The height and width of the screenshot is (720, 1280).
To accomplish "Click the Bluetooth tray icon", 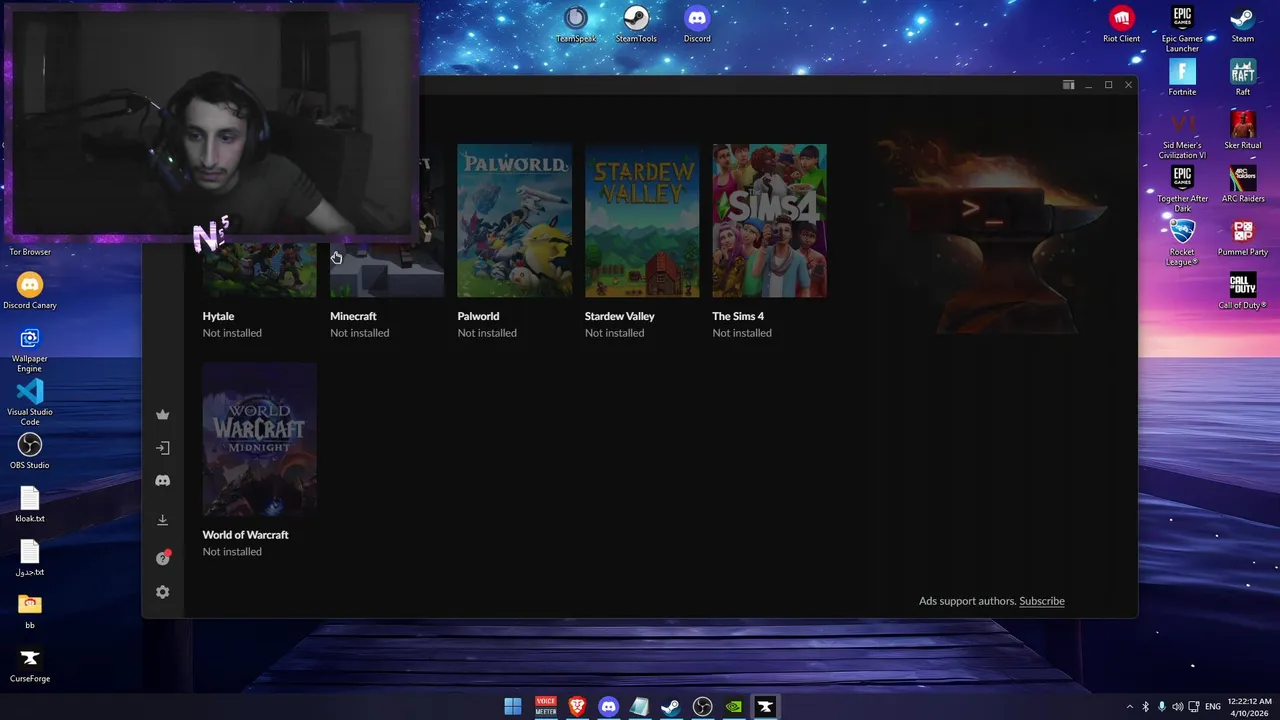I will pos(1146,707).
